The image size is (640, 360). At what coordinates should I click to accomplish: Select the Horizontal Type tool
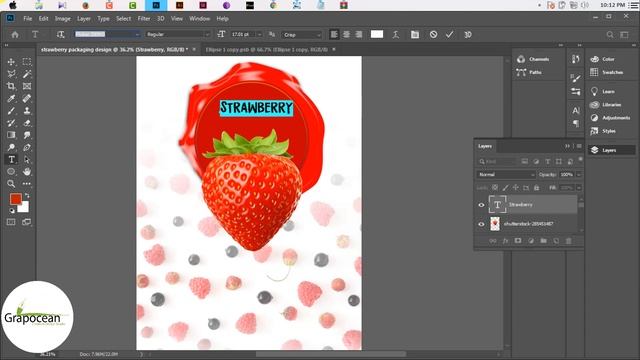click(x=11, y=160)
